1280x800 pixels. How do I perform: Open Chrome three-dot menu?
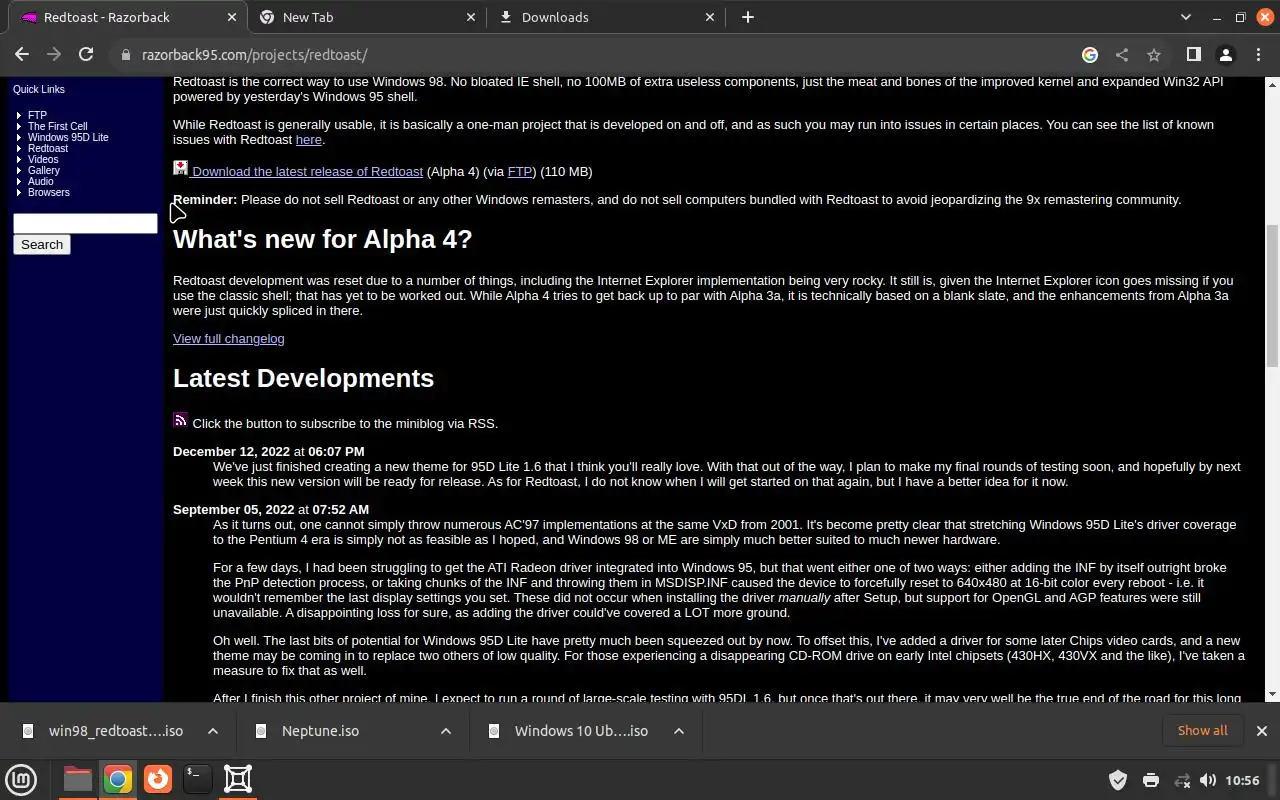[1257, 55]
